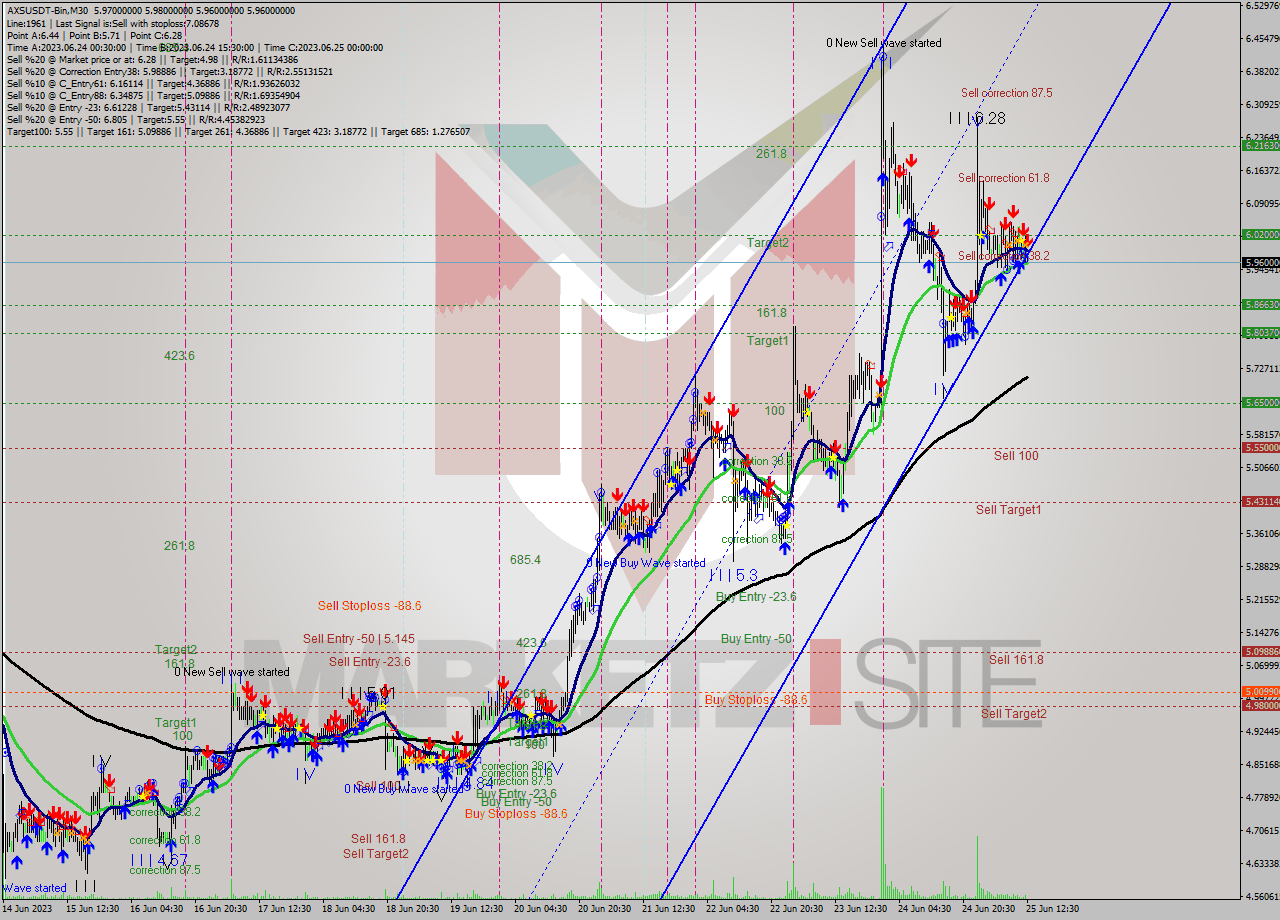
Task: Click the 5.7271 price axis value
Action: [x=1262, y=369]
